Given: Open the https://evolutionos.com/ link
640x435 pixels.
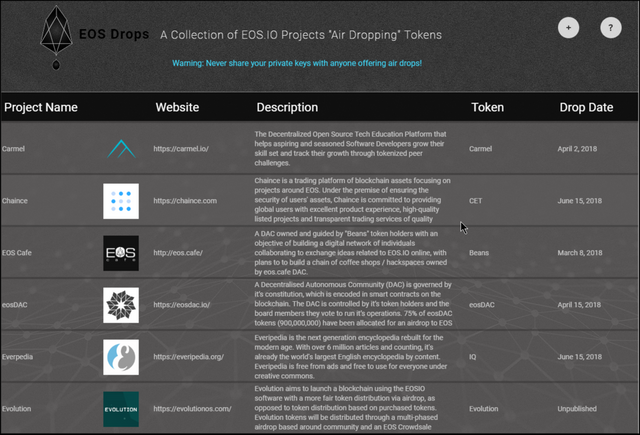Looking at the screenshot, I should pos(192,408).
